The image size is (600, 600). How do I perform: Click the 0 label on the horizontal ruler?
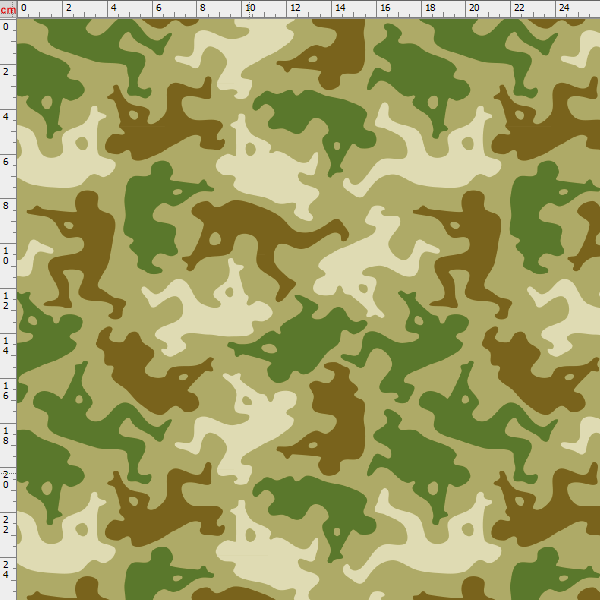pyautogui.click(x=24, y=8)
